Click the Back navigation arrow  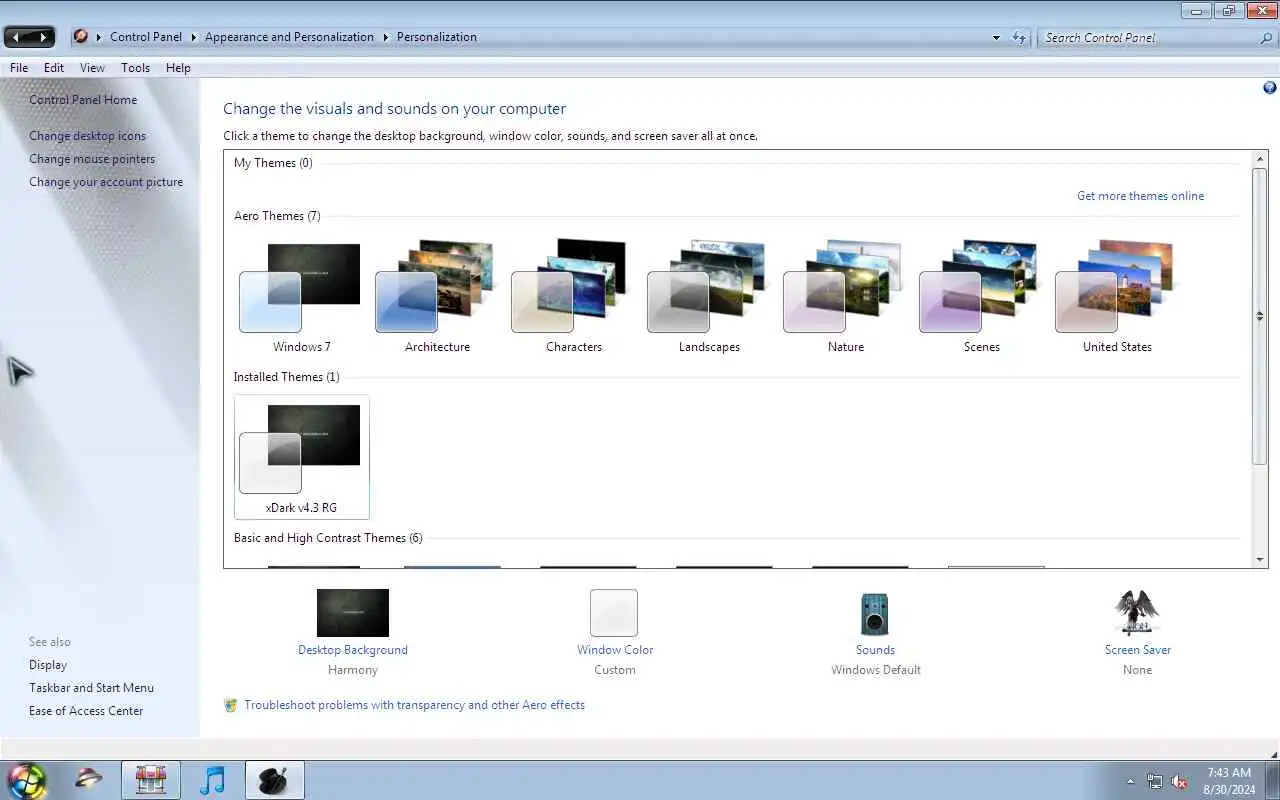click(17, 37)
